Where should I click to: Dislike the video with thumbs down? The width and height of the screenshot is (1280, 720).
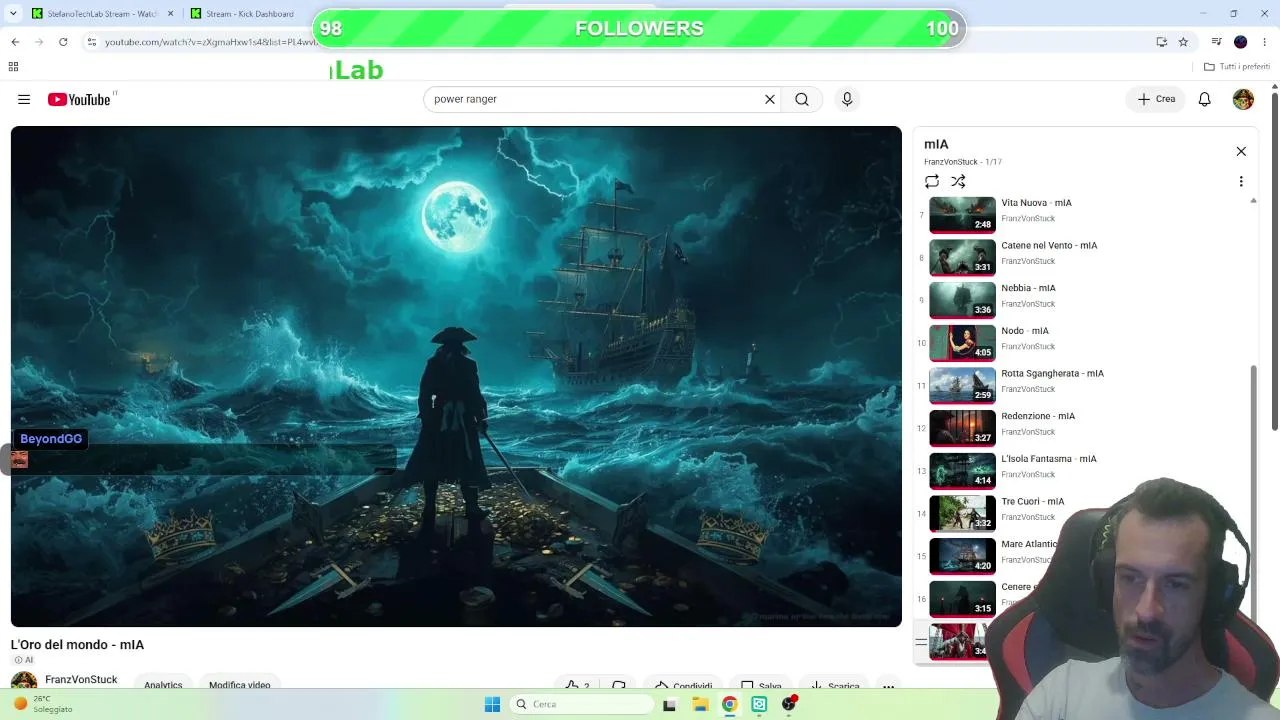[619, 685]
